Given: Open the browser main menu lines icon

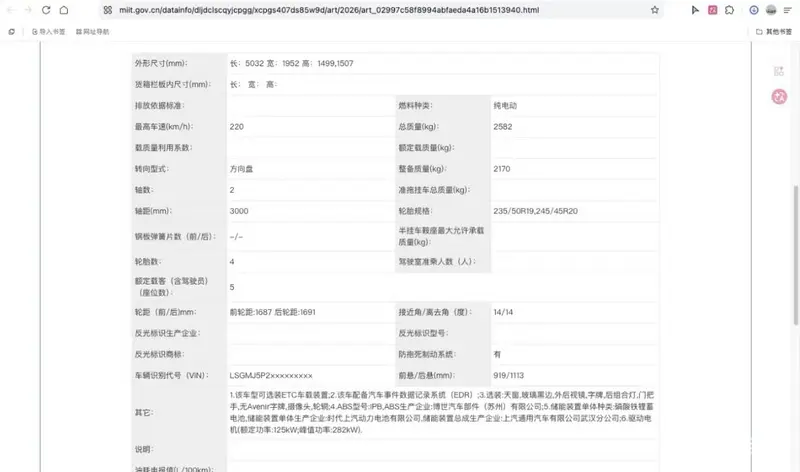Looking at the screenshot, I should [787, 10].
